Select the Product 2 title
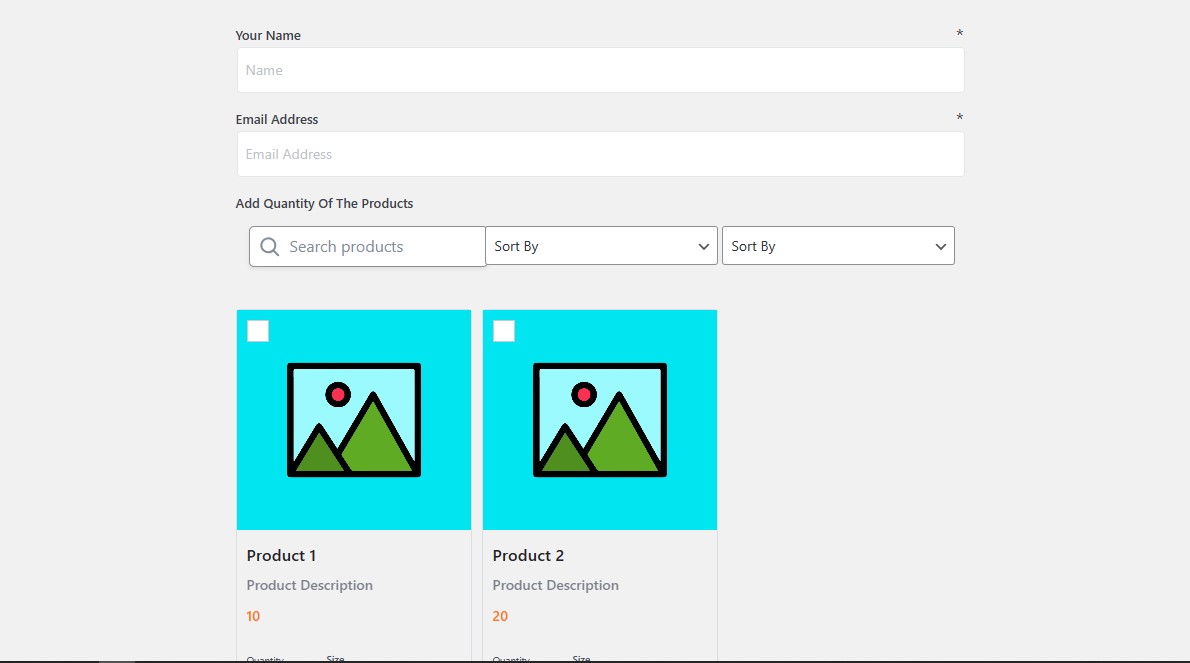Image resolution: width=1190 pixels, height=663 pixels. pos(528,555)
